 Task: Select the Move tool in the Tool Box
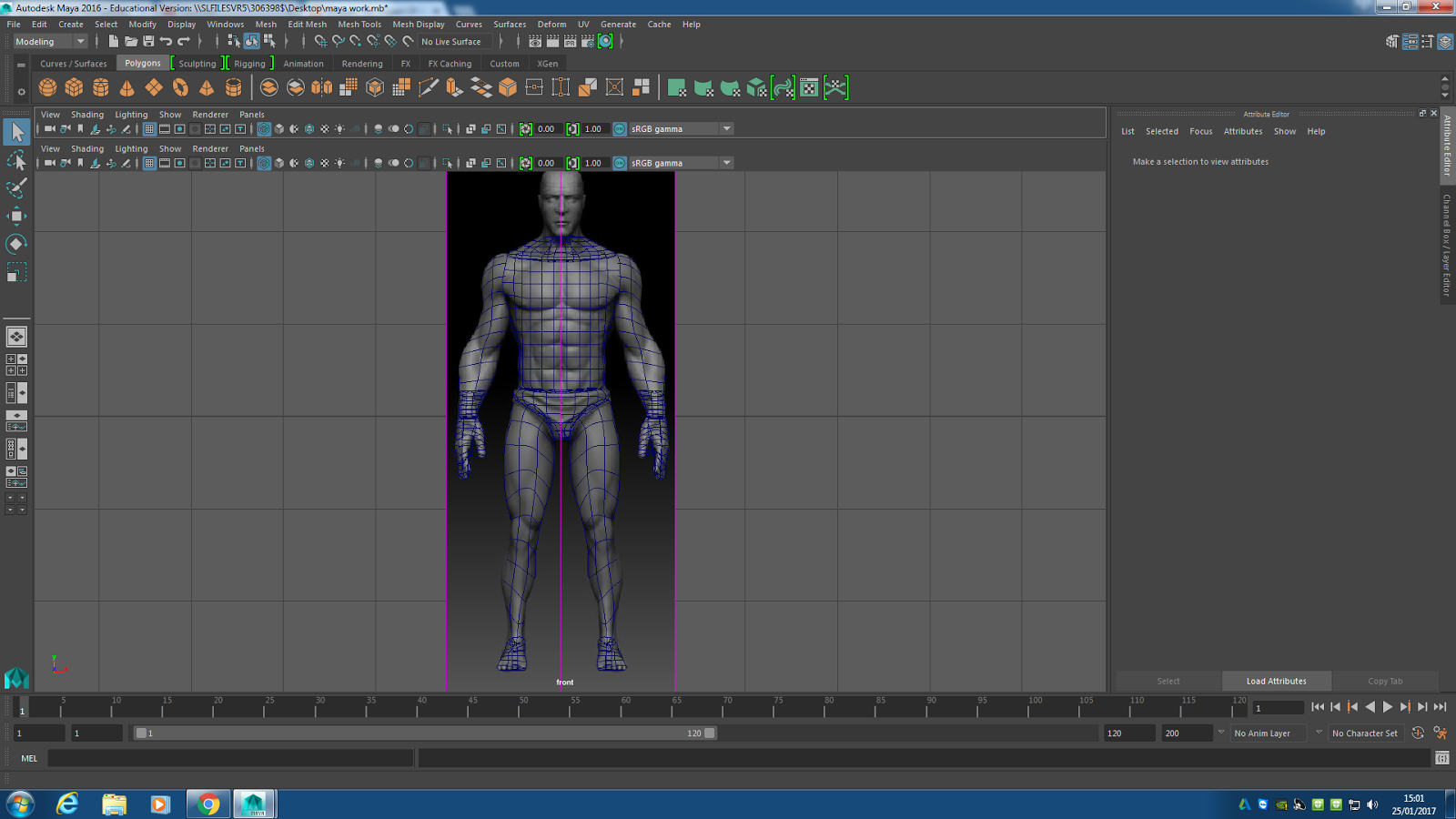(x=16, y=216)
